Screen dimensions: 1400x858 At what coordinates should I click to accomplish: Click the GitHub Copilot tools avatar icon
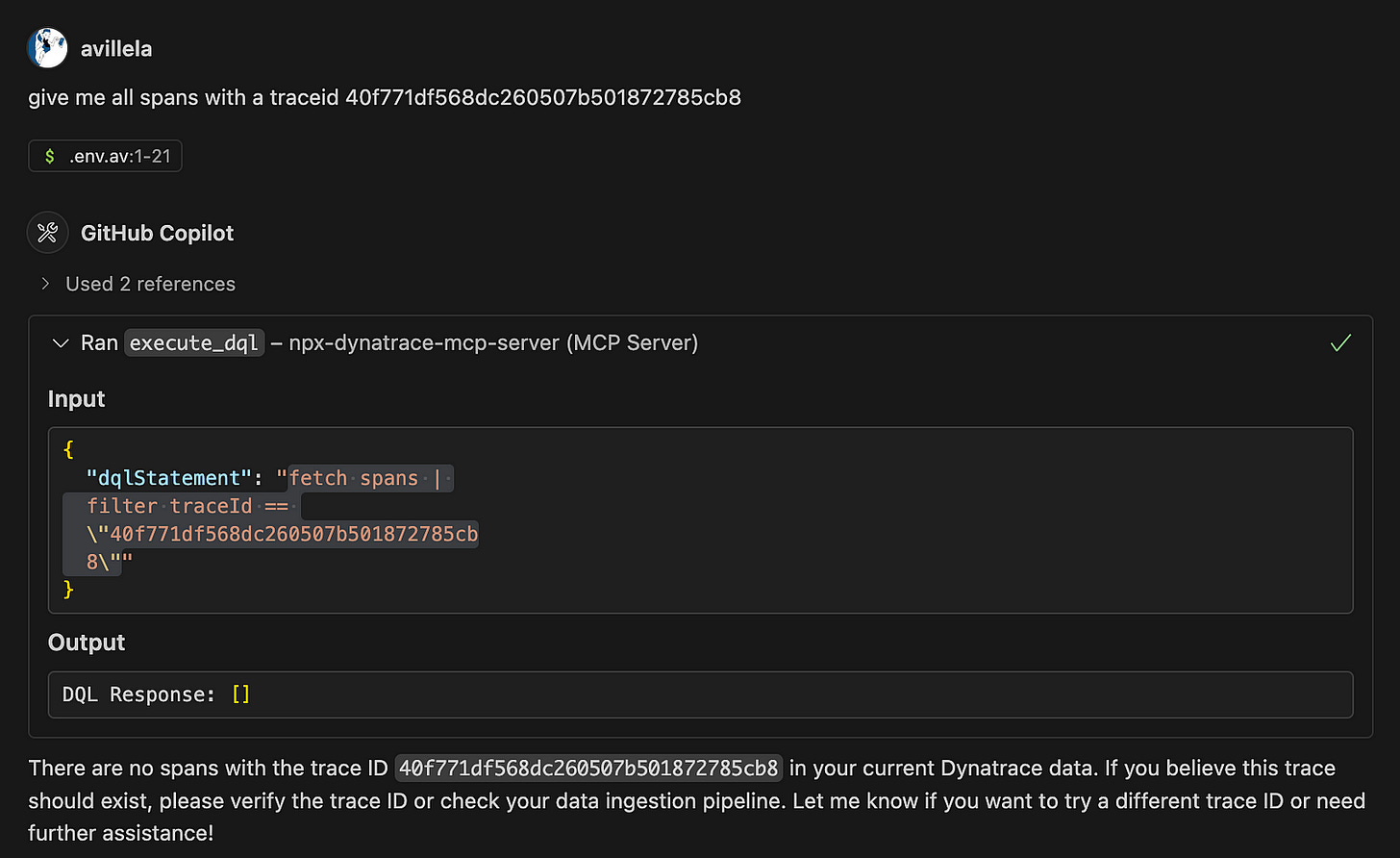[x=48, y=233]
